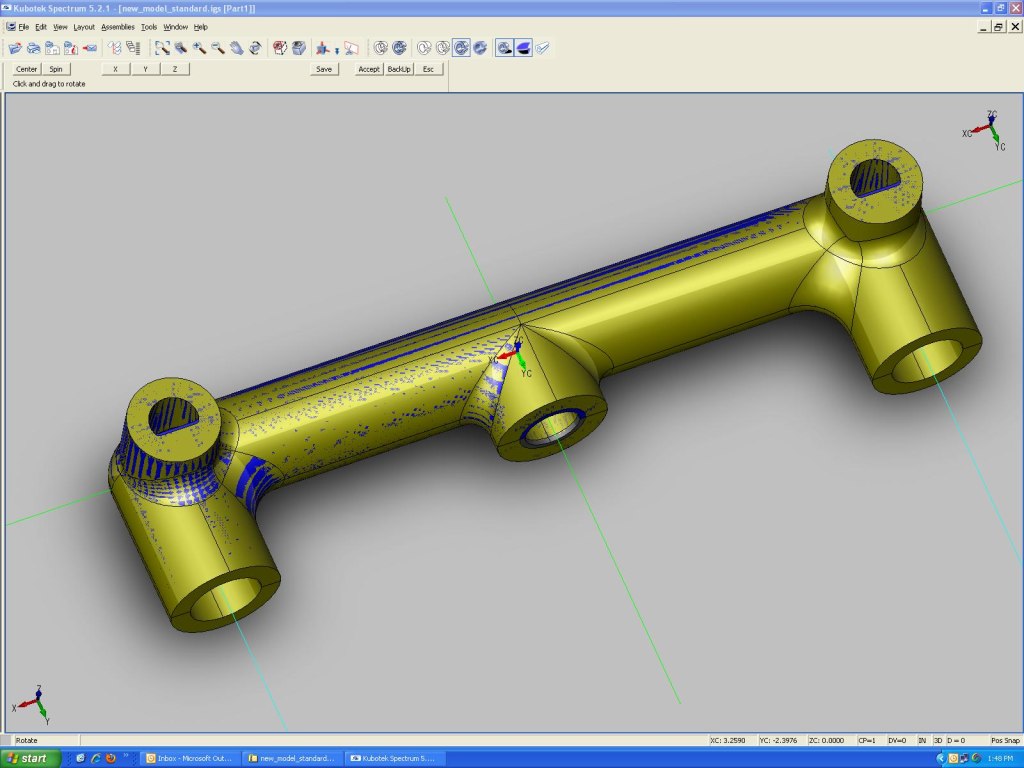
Task: Open the Assemblies menu
Action: (117, 27)
